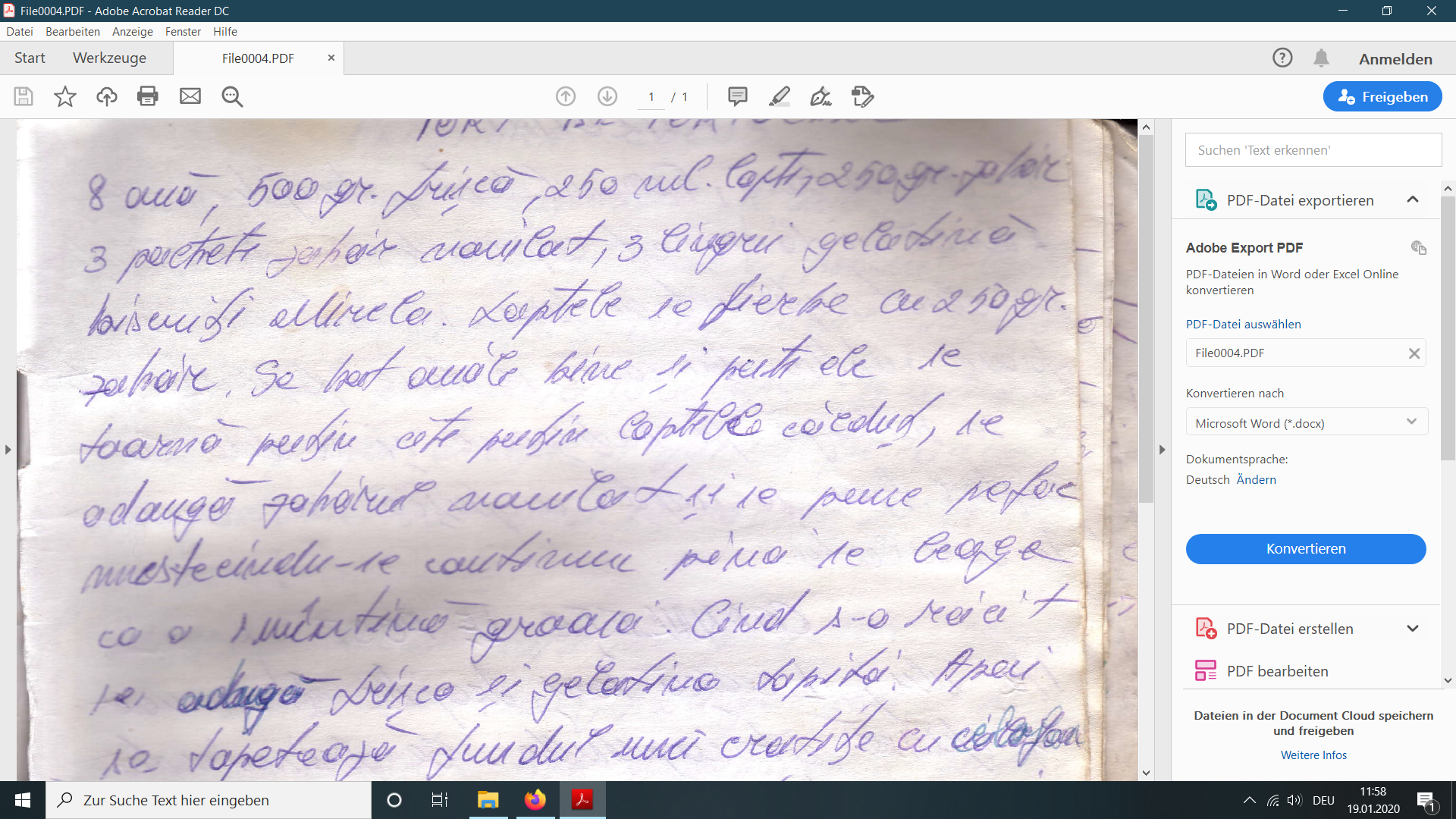Screen dimensions: 1456x819
Task: Go to next page arrow
Action: (x=607, y=96)
